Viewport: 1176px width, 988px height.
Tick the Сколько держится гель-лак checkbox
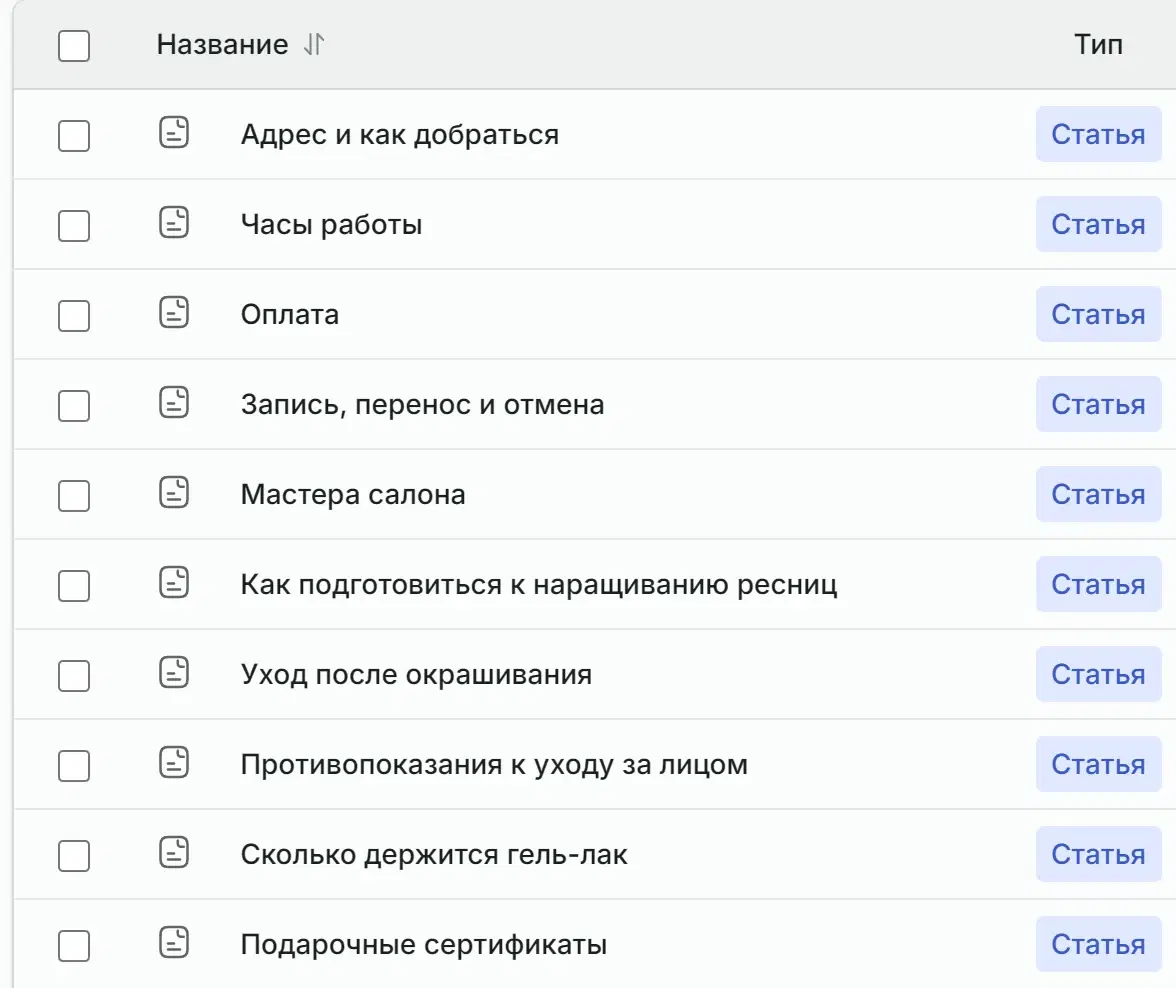pyautogui.click(x=74, y=856)
